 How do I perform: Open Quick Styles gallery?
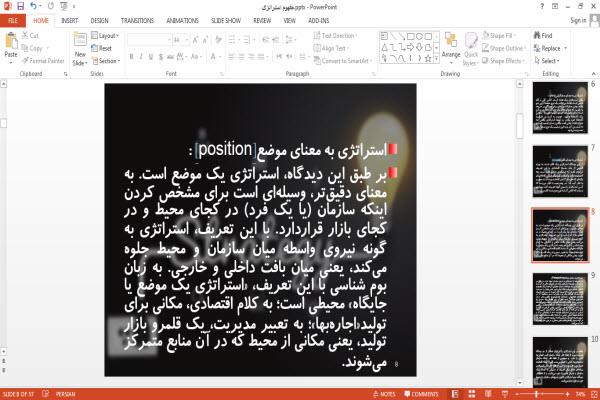coord(471,49)
